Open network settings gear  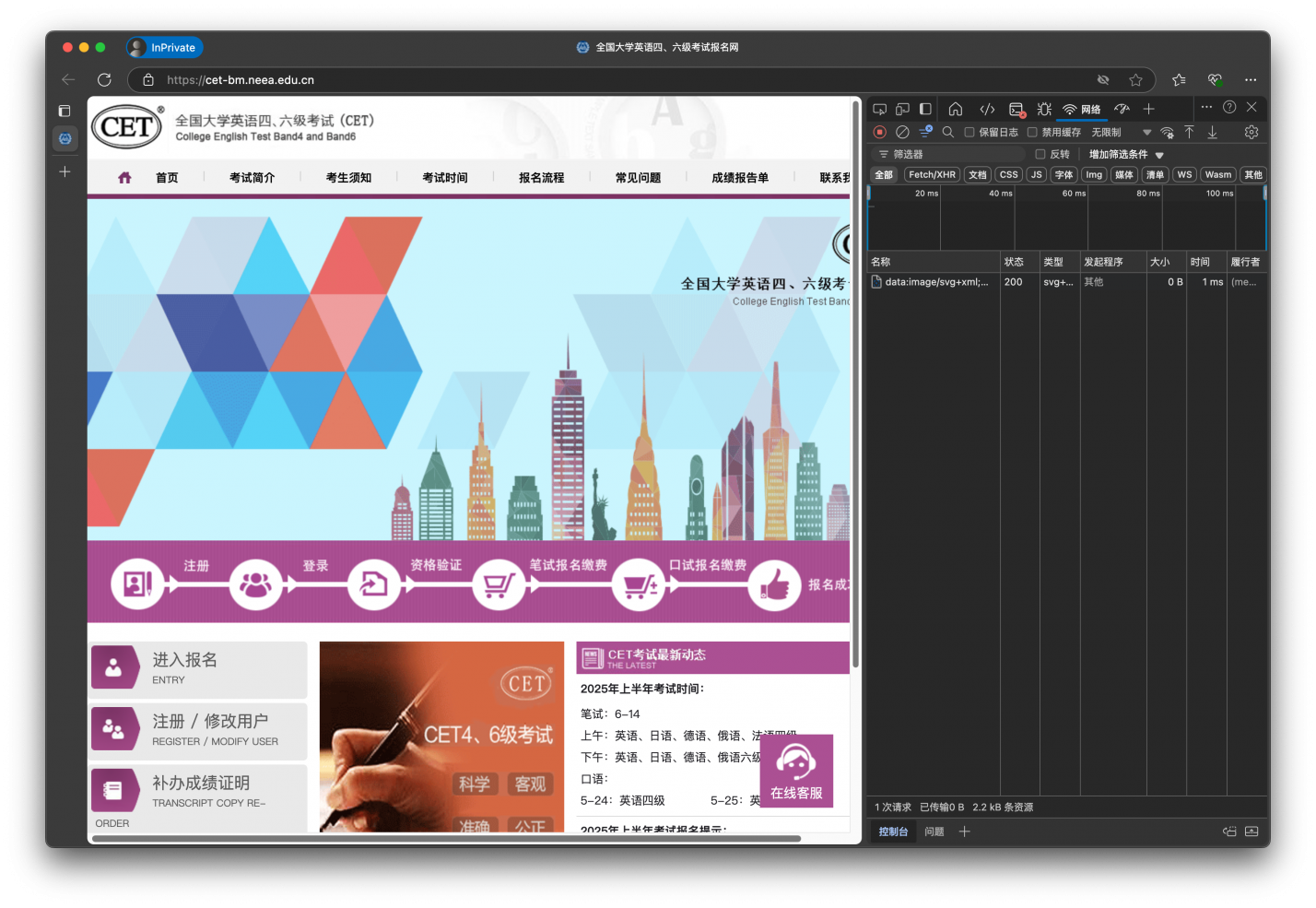1251,133
